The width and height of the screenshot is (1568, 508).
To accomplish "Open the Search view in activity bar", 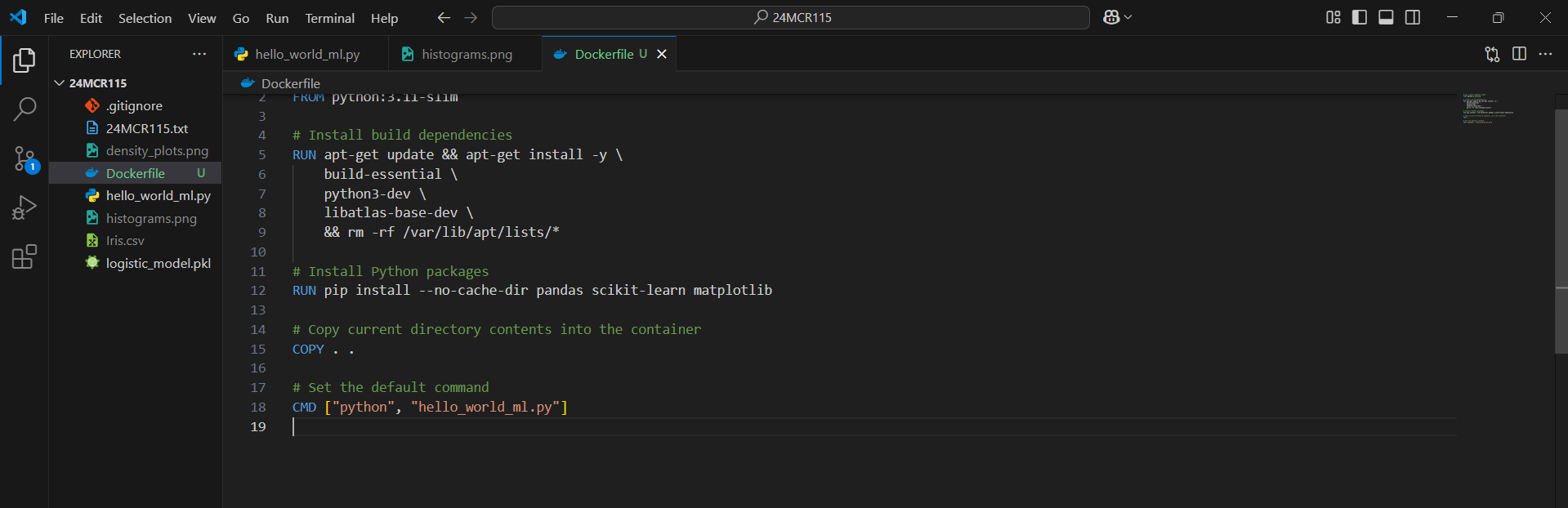I will tap(25, 109).
